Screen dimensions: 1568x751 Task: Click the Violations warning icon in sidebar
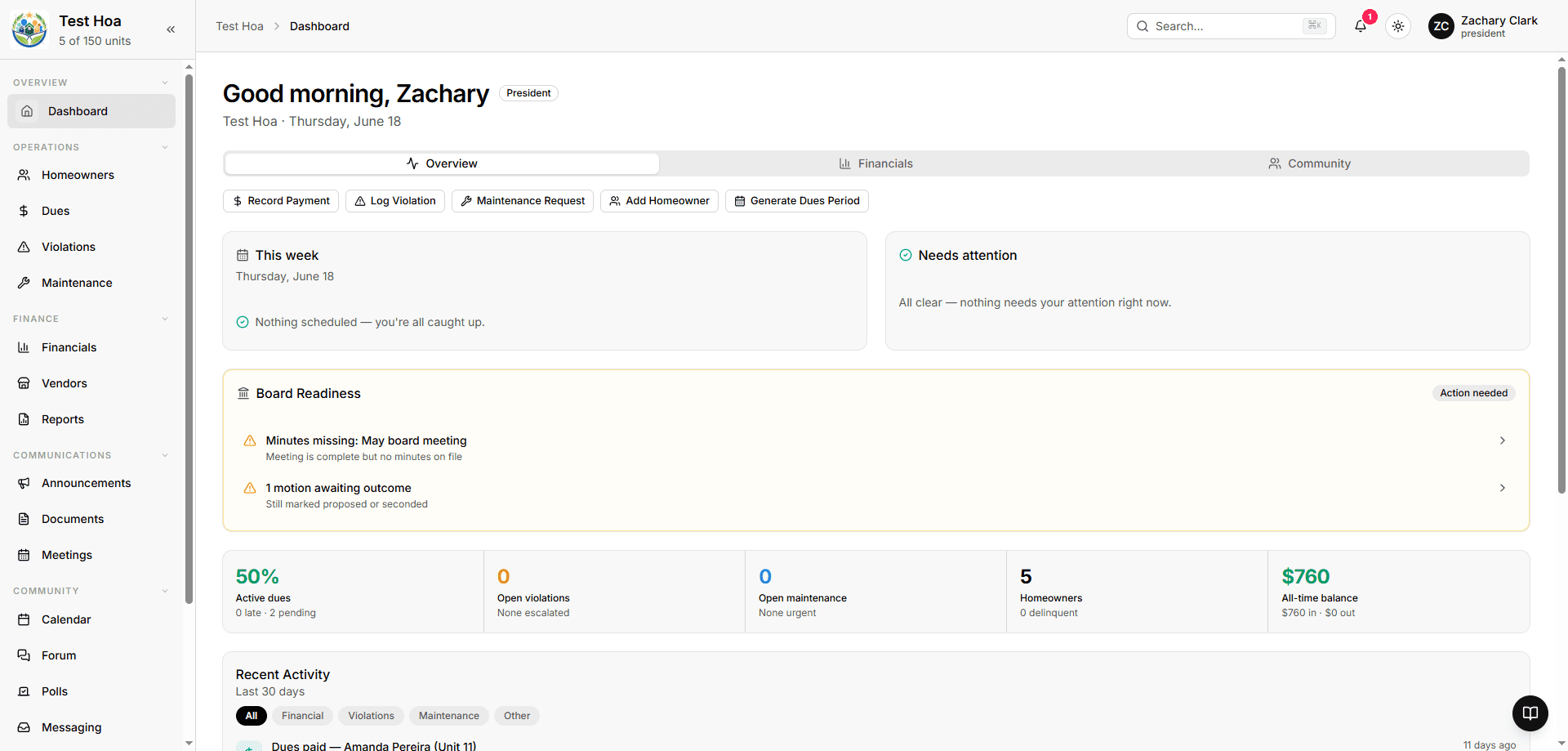tap(24, 247)
